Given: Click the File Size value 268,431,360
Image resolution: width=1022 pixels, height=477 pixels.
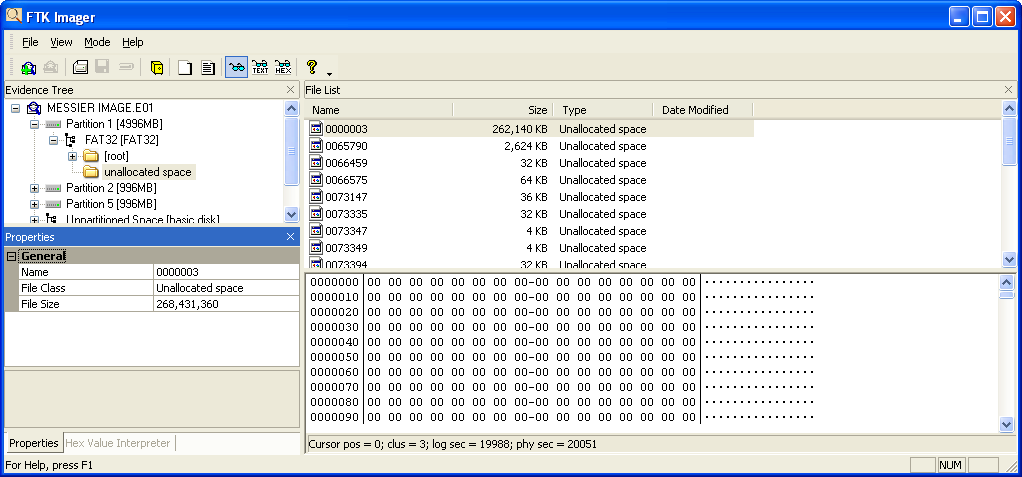Looking at the screenshot, I should click(x=187, y=304).
